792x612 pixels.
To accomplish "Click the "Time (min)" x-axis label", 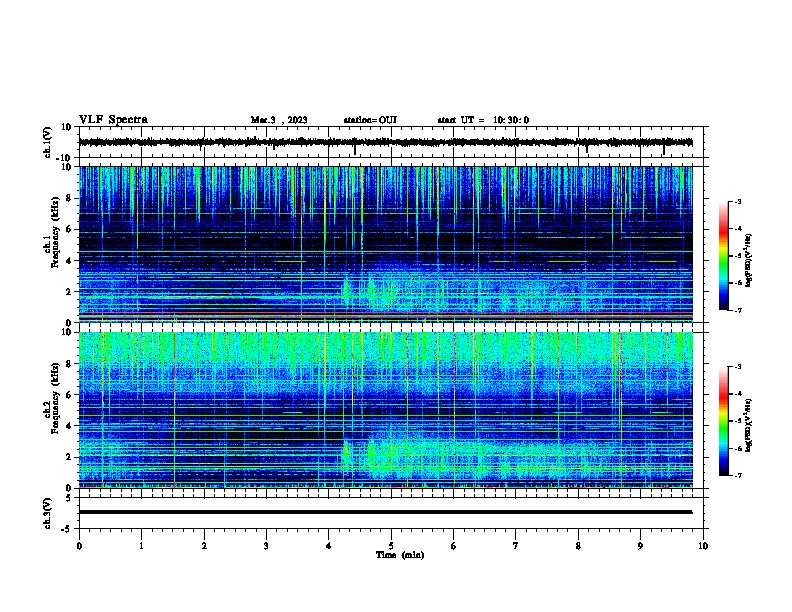I will click(x=400, y=555).
